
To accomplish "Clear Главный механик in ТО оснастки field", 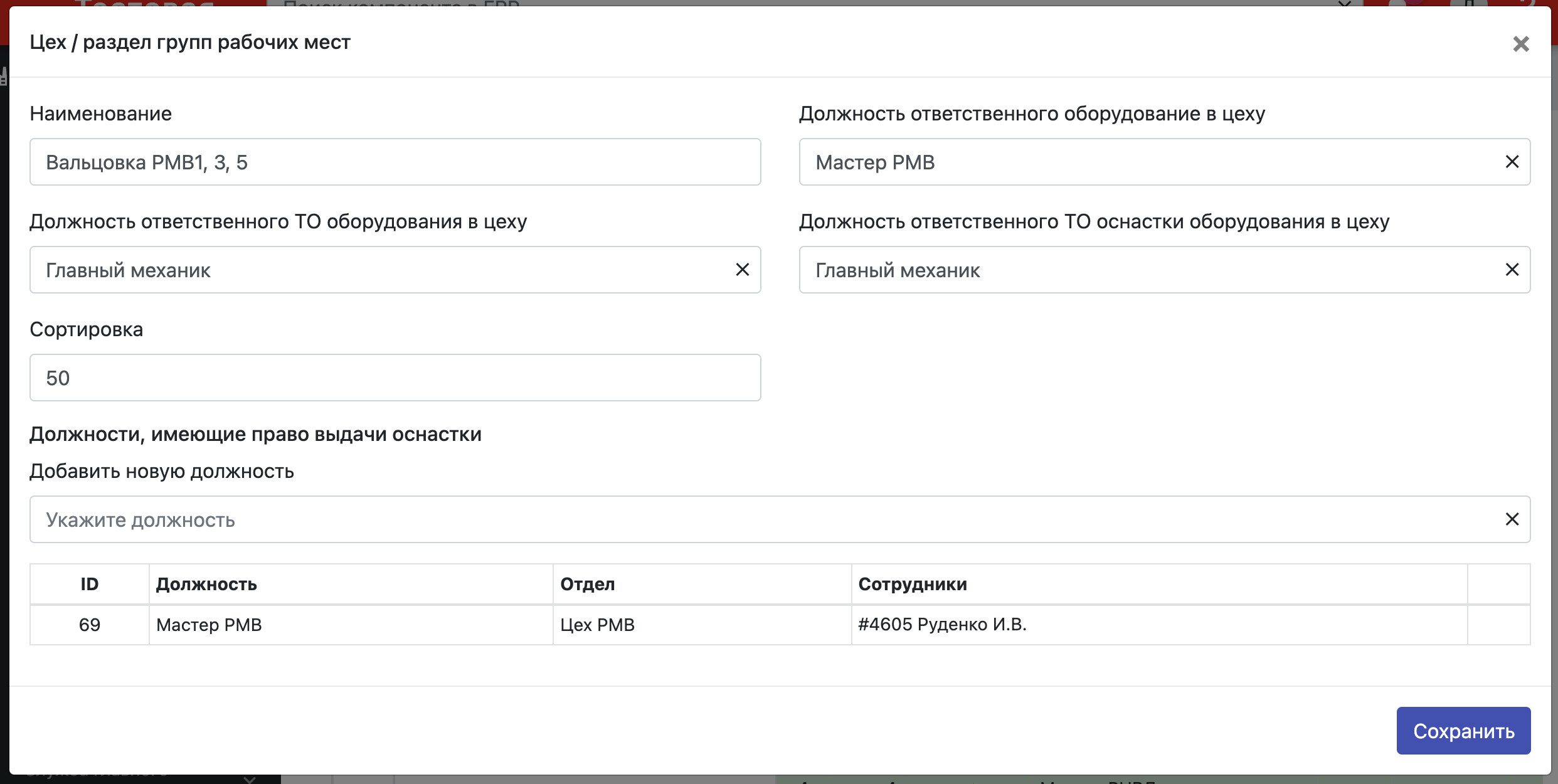I will point(1512,270).
